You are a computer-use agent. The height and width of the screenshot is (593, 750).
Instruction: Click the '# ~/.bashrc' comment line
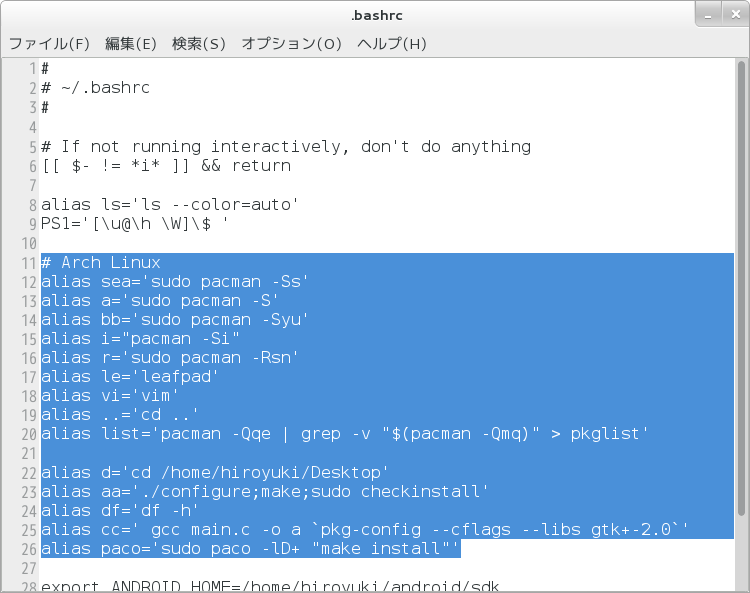(x=96, y=88)
